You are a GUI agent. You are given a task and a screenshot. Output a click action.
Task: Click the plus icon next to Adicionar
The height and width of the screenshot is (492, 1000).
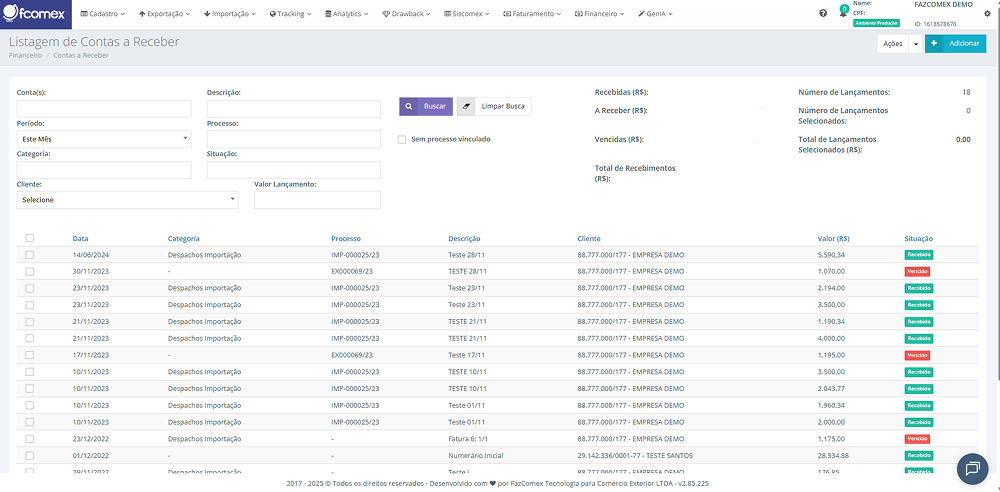tap(934, 44)
